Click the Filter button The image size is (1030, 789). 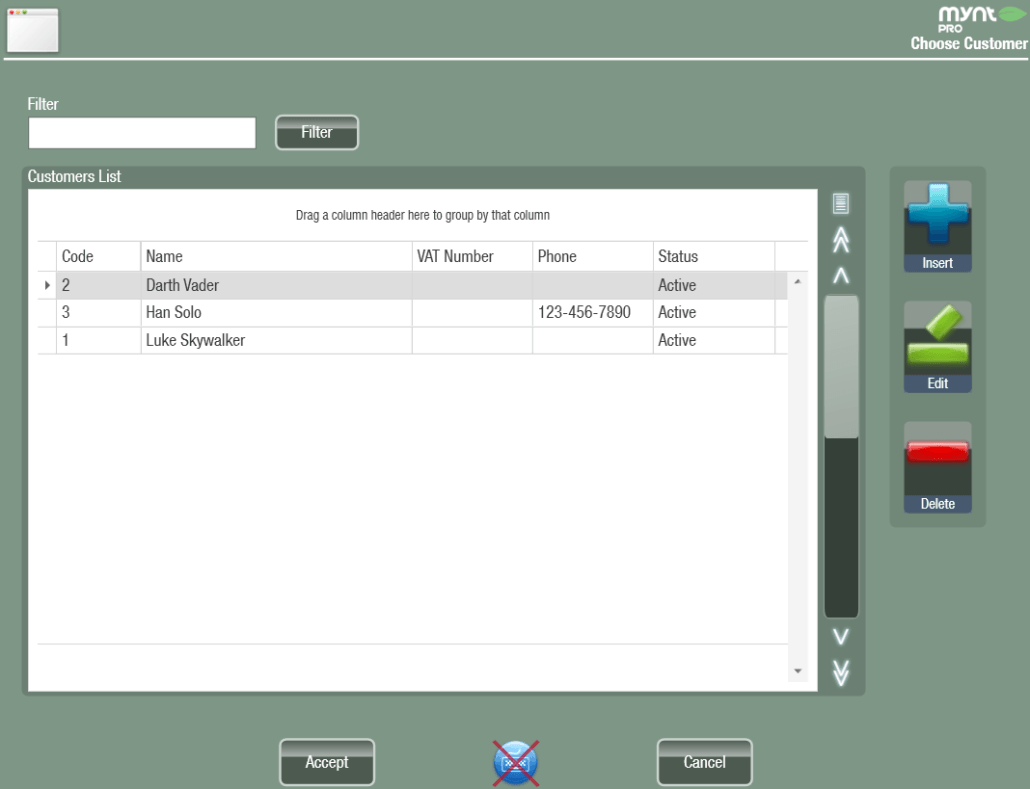click(316, 132)
